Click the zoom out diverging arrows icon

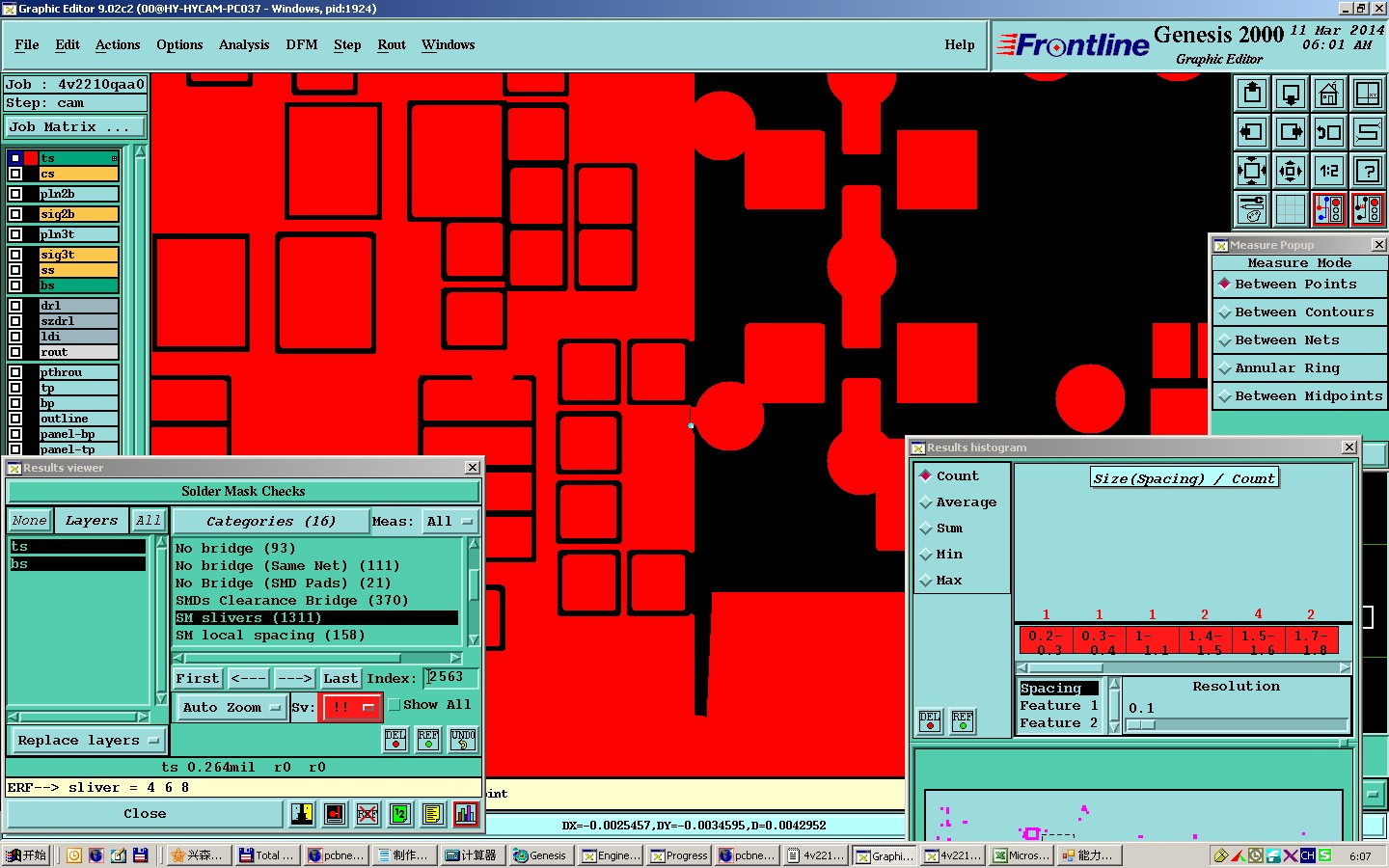click(1291, 171)
